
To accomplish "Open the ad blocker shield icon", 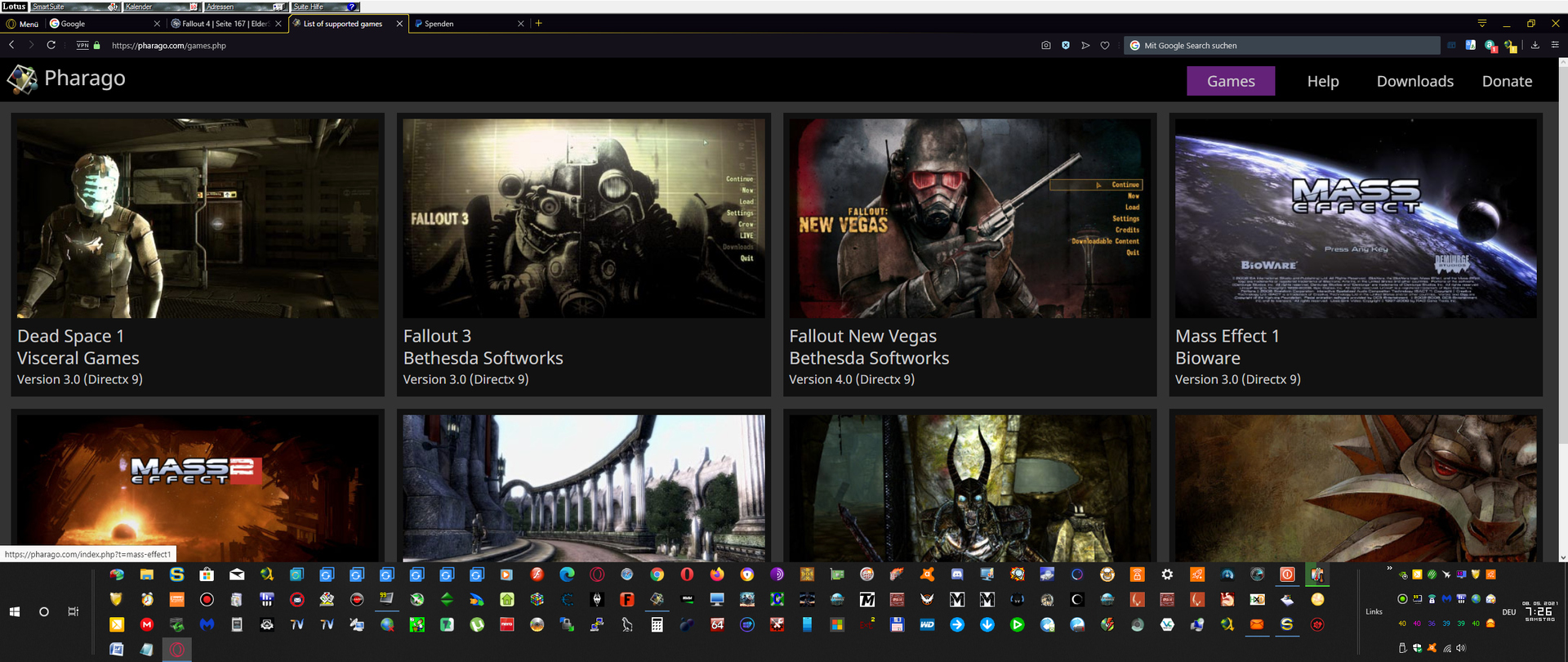I will coord(1066,46).
